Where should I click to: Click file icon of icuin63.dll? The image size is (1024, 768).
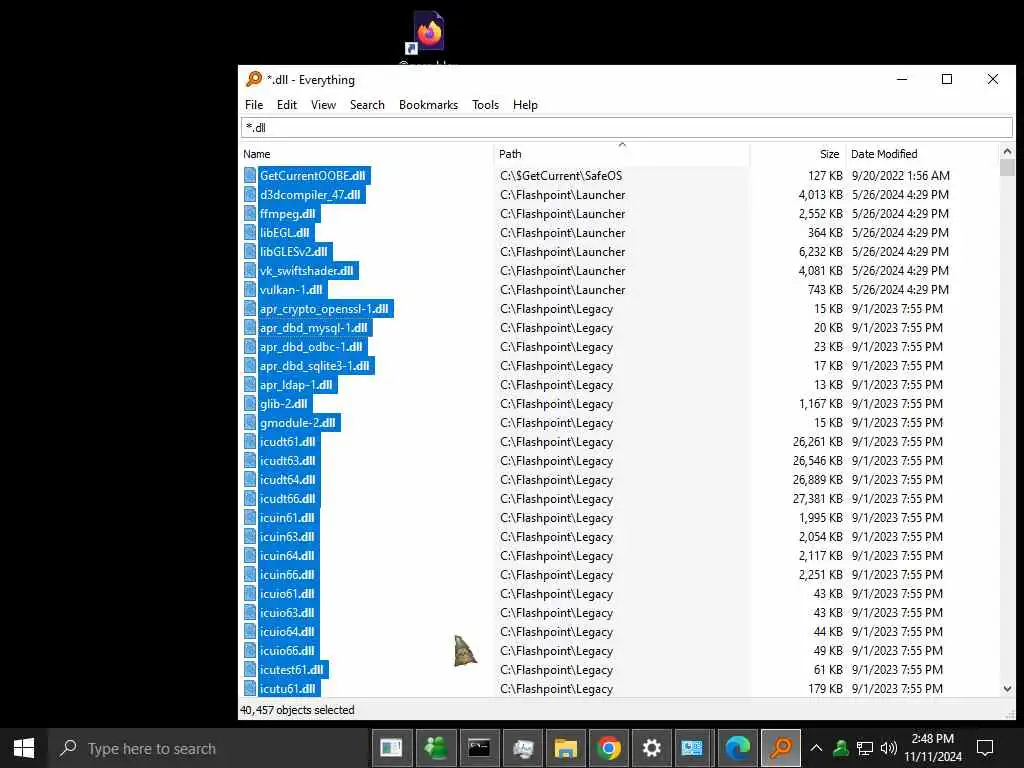point(250,537)
